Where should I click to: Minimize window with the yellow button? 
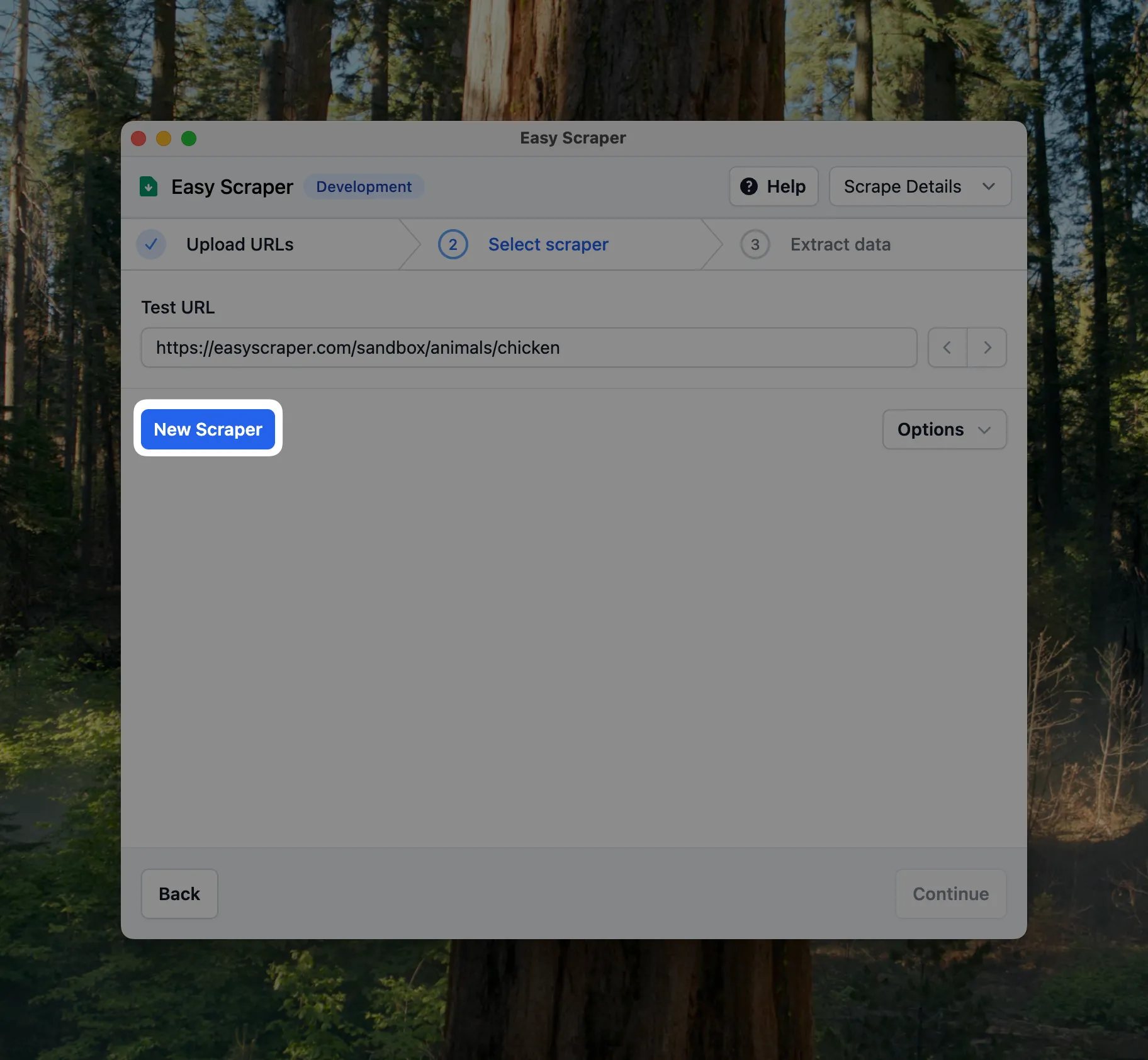point(164,138)
